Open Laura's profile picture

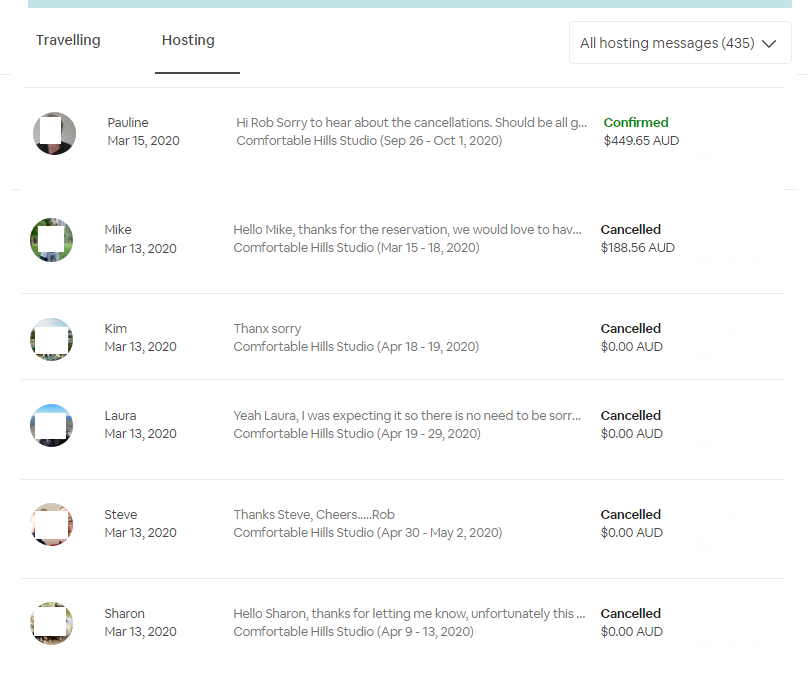click(x=51, y=425)
